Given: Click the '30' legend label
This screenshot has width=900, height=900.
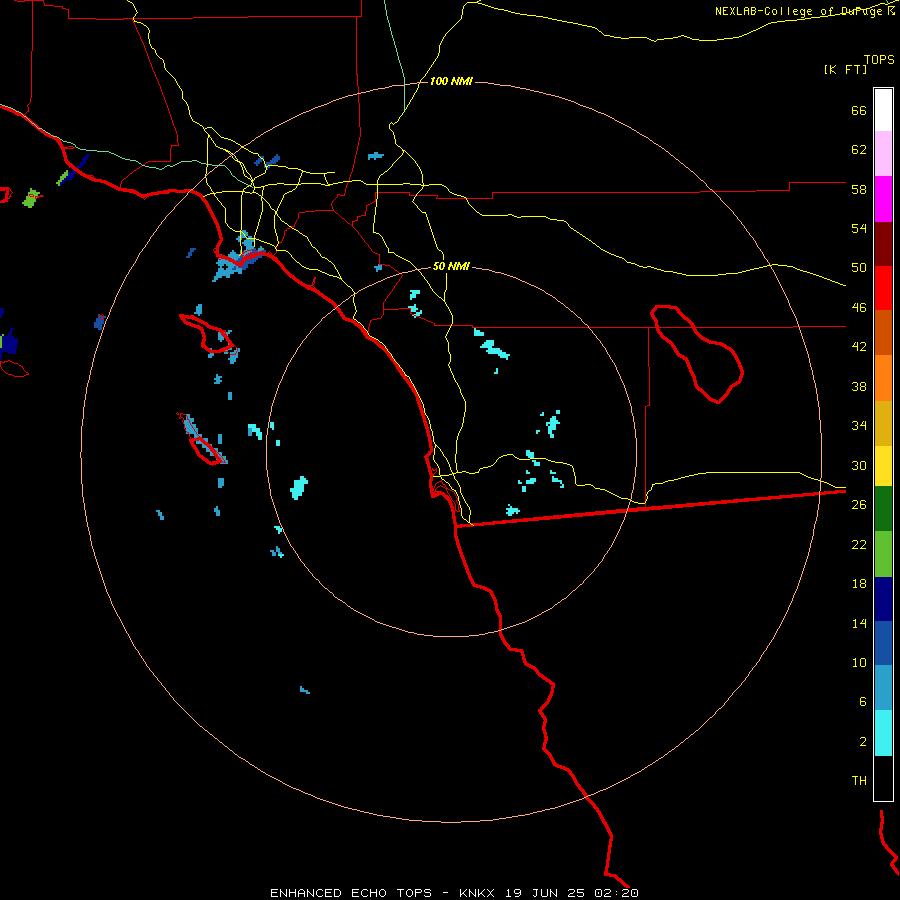Looking at the screenshot, I should 859,465.
